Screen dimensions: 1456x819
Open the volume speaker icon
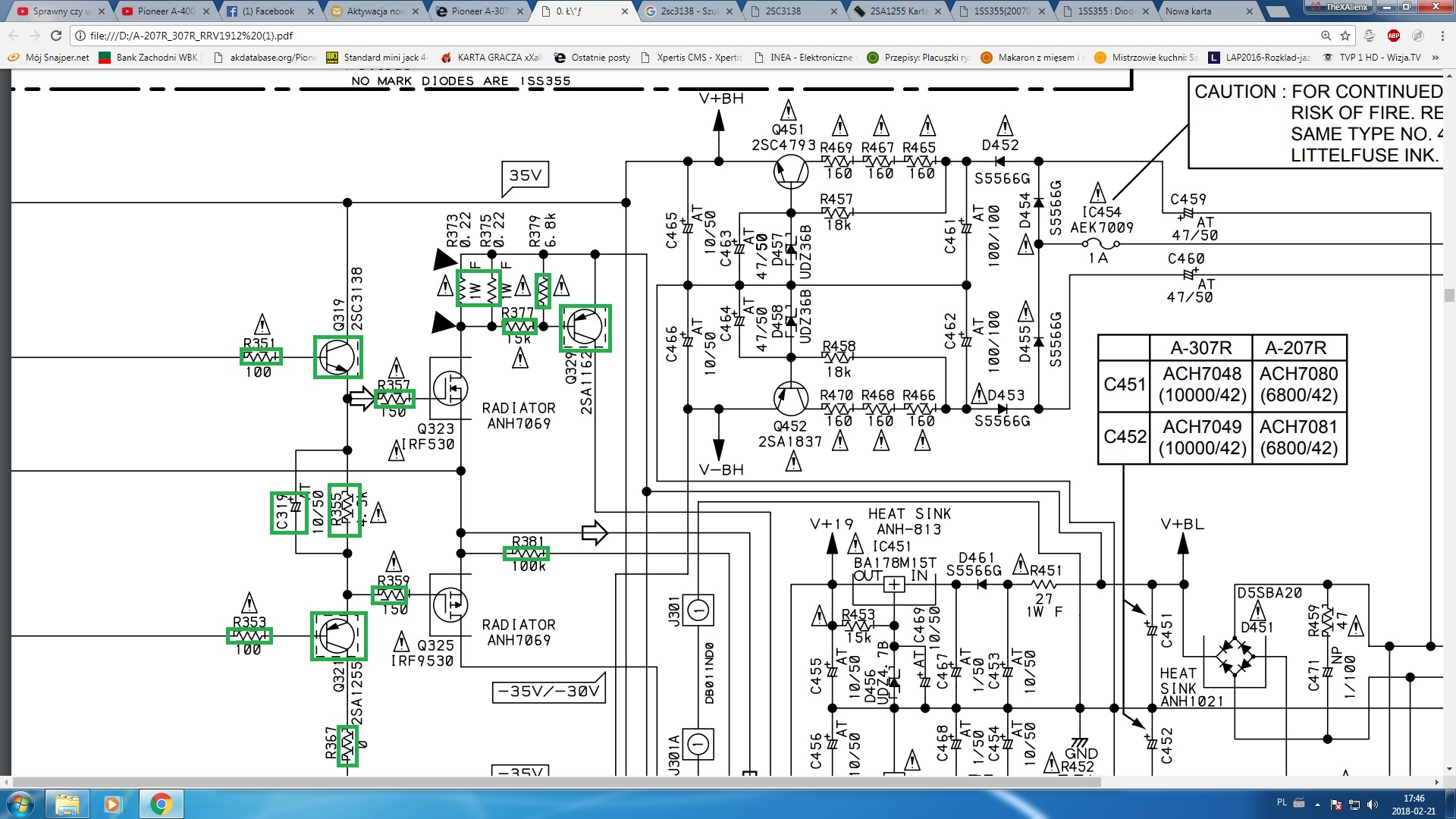point(1373,805)
